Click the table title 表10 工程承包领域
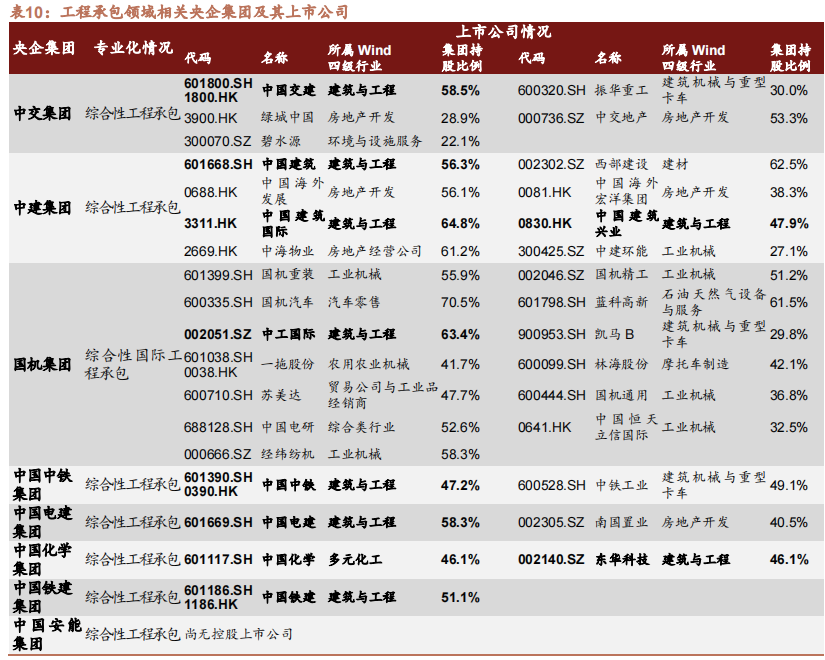 [x=179, y=11]
